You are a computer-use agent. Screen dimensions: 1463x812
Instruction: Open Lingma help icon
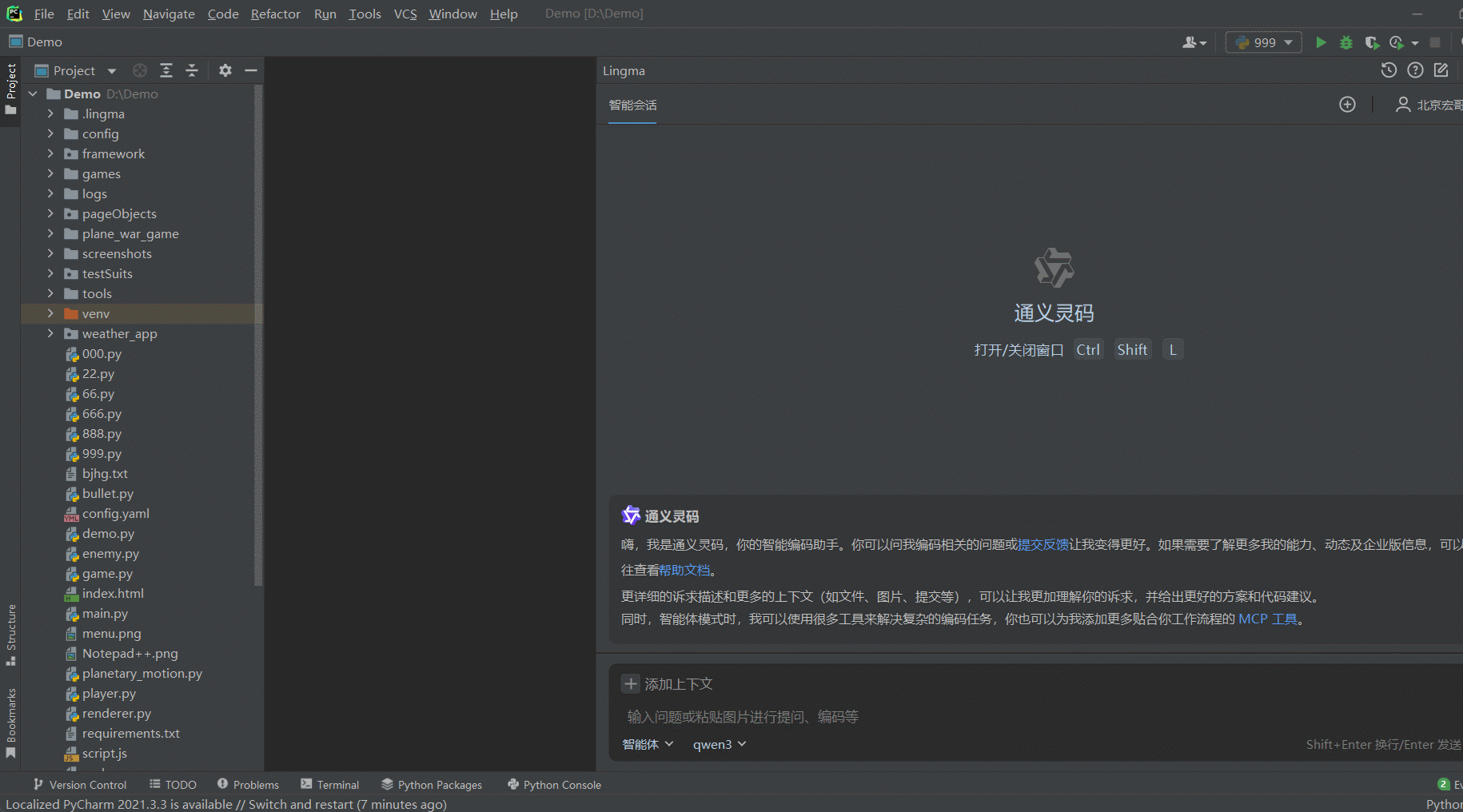[x=1415, y=70]
